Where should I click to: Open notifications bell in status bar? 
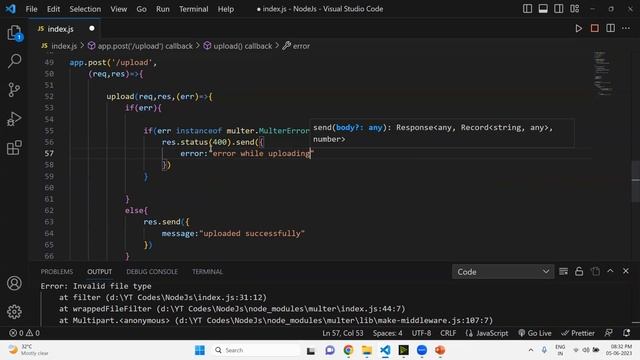(627, 333)
